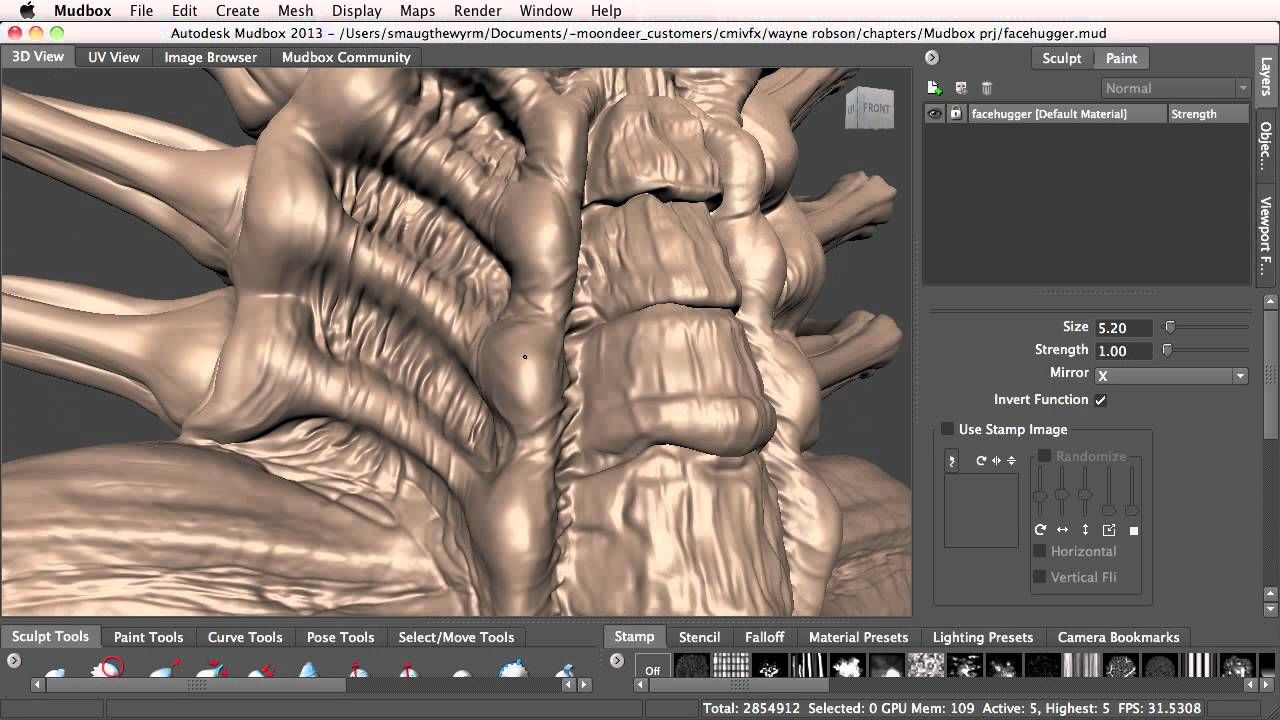Toggle visibility of the facehugger layer
The image size is (1280, 720).
tap(934, 114)
